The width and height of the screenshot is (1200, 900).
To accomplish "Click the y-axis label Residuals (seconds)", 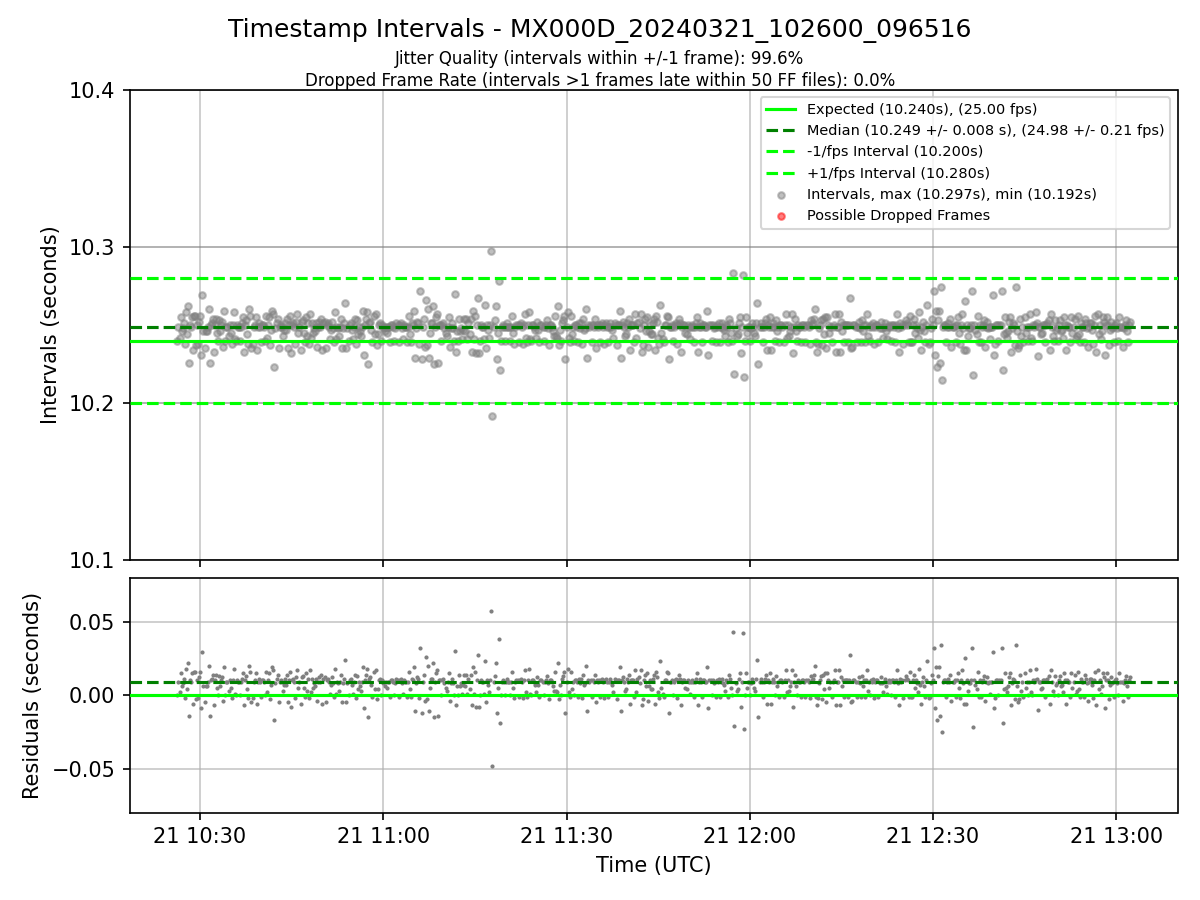I will 32,696.
